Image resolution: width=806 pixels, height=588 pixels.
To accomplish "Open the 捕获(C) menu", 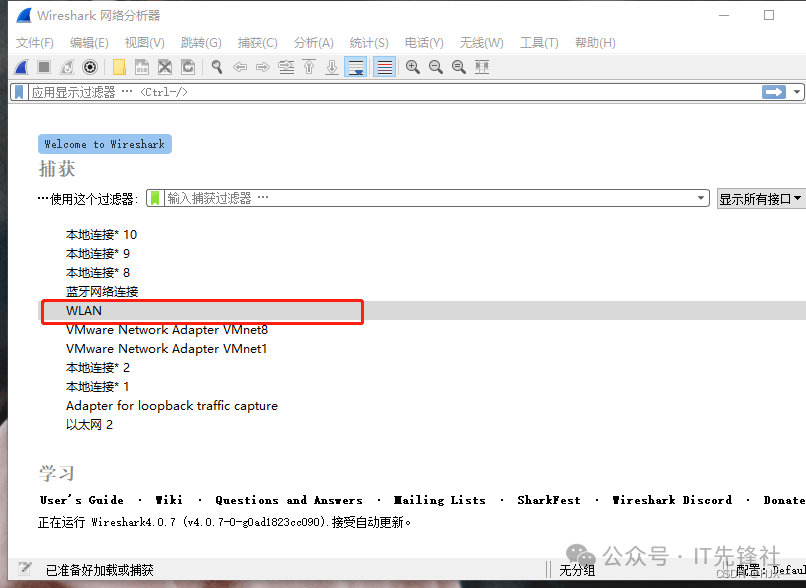I will 257,42.
